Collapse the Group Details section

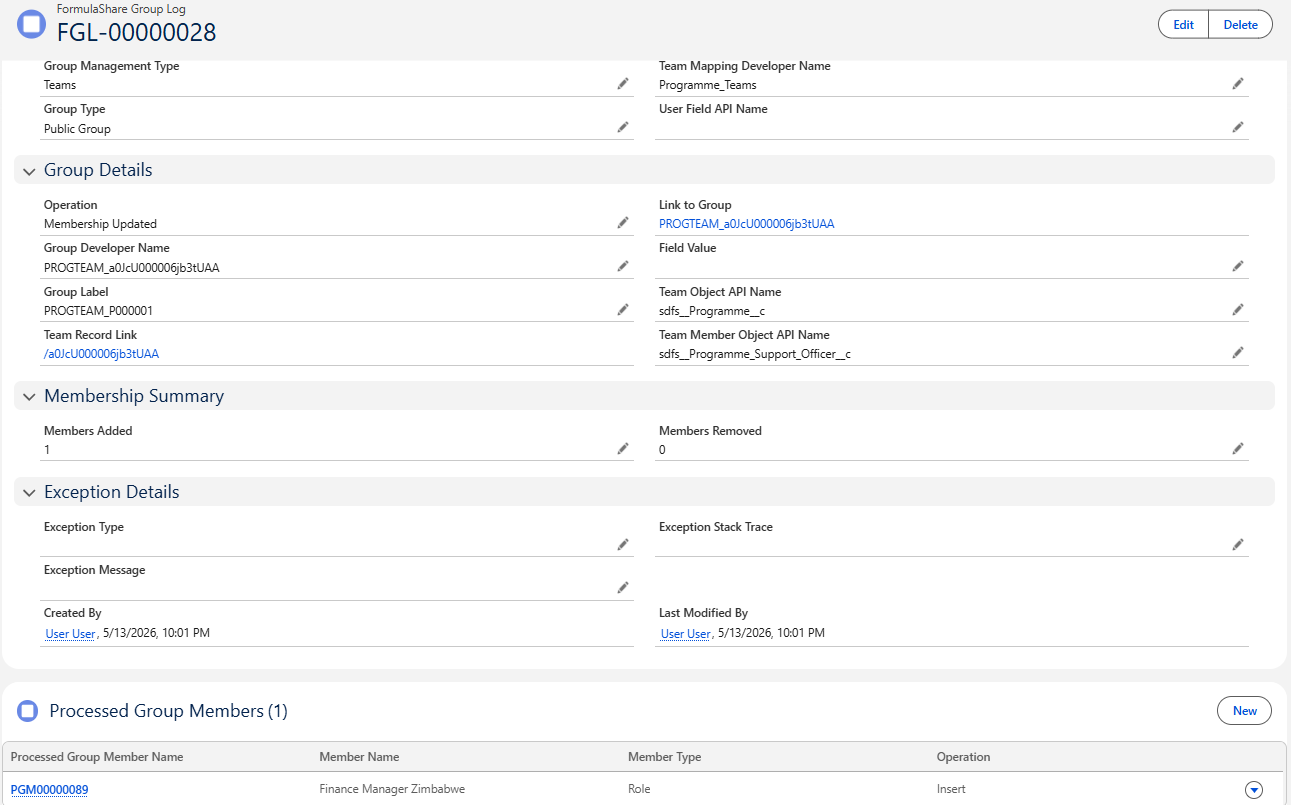coord(29,171)
